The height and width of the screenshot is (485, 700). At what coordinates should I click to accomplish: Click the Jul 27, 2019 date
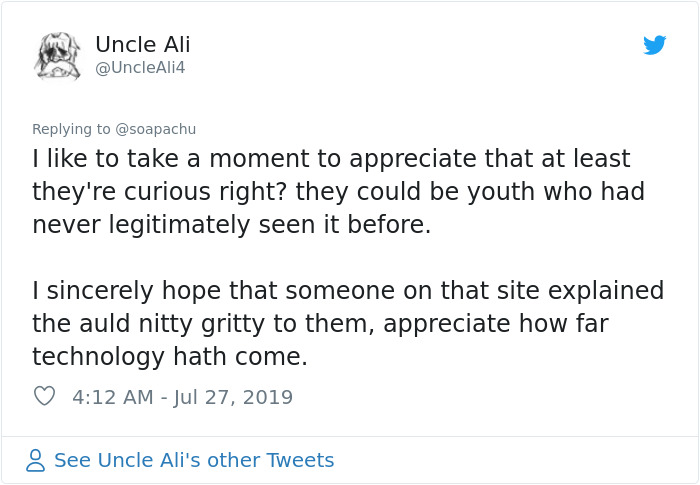coord(233,397)
